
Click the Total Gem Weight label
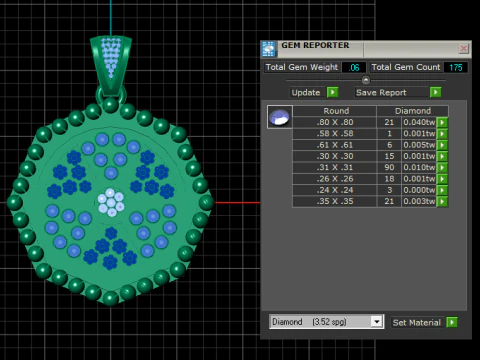click(301, 67)
